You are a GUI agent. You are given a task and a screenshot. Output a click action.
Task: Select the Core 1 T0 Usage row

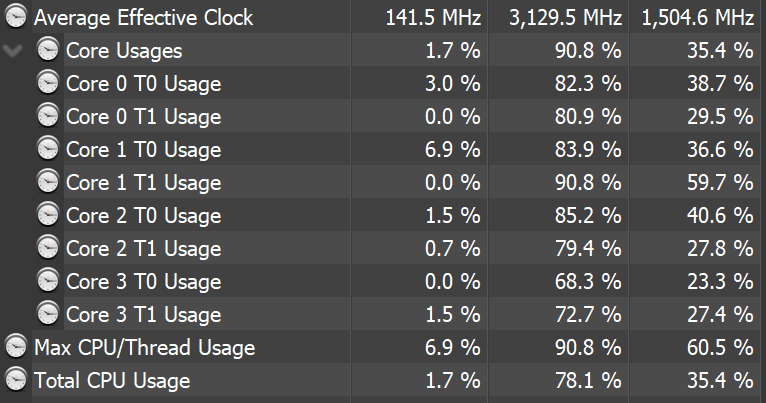[383, 149]
